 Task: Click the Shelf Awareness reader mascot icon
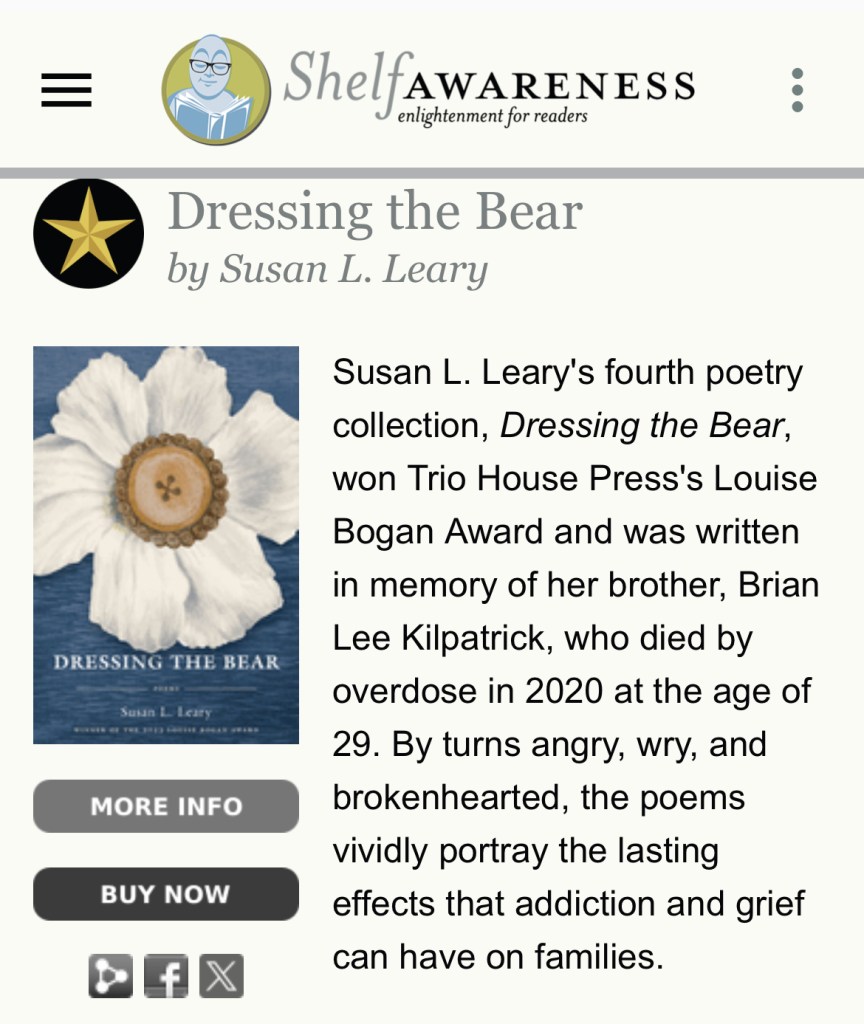(215, 90)
